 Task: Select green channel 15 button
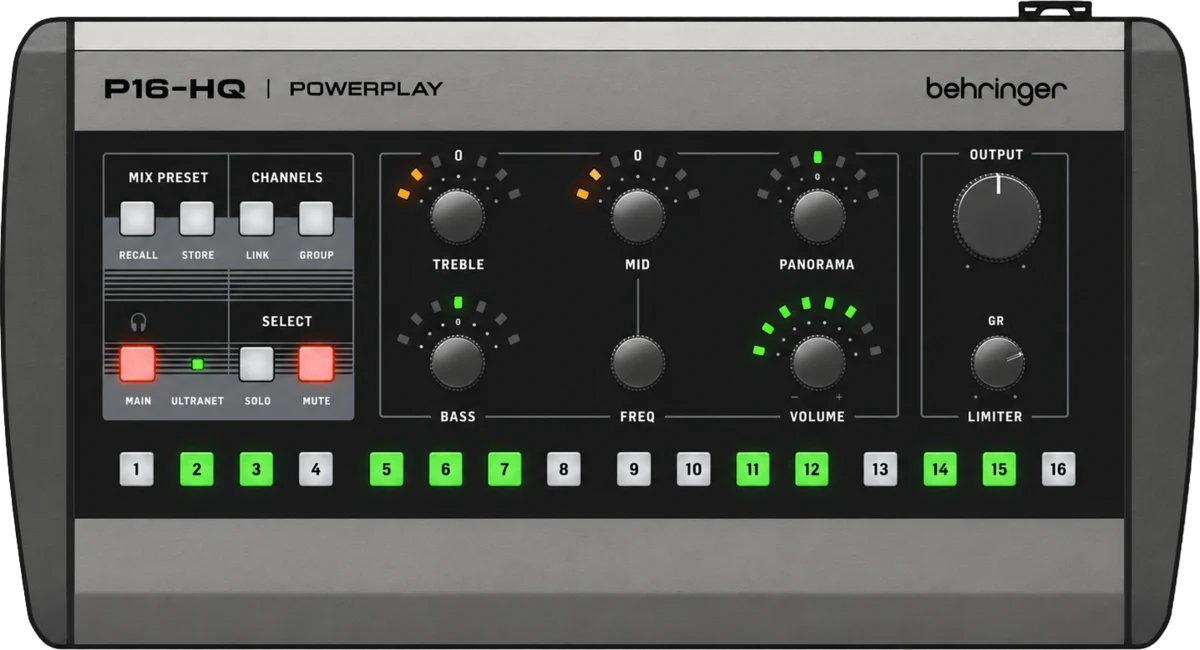point(999,469)
